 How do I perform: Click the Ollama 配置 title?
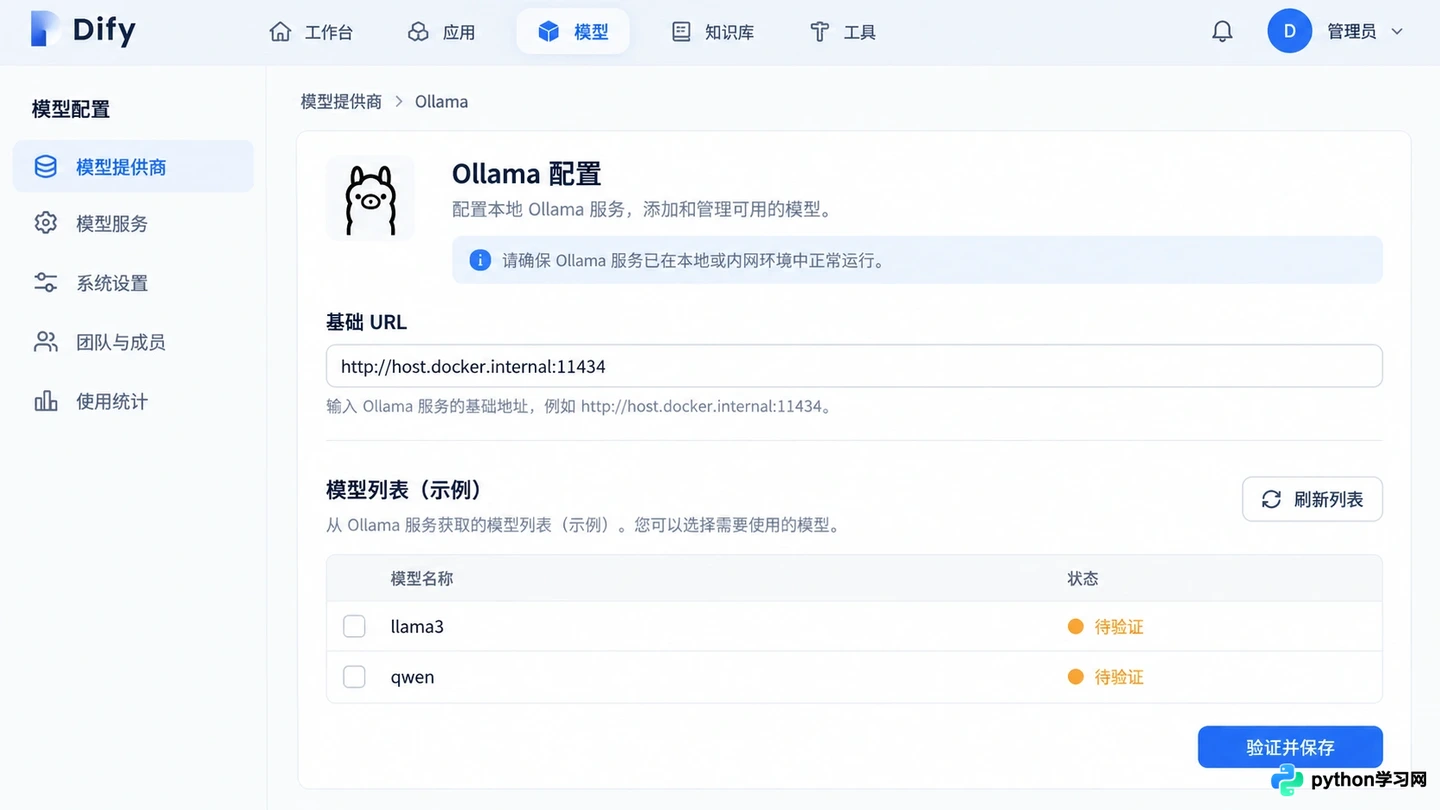(526, 174)
